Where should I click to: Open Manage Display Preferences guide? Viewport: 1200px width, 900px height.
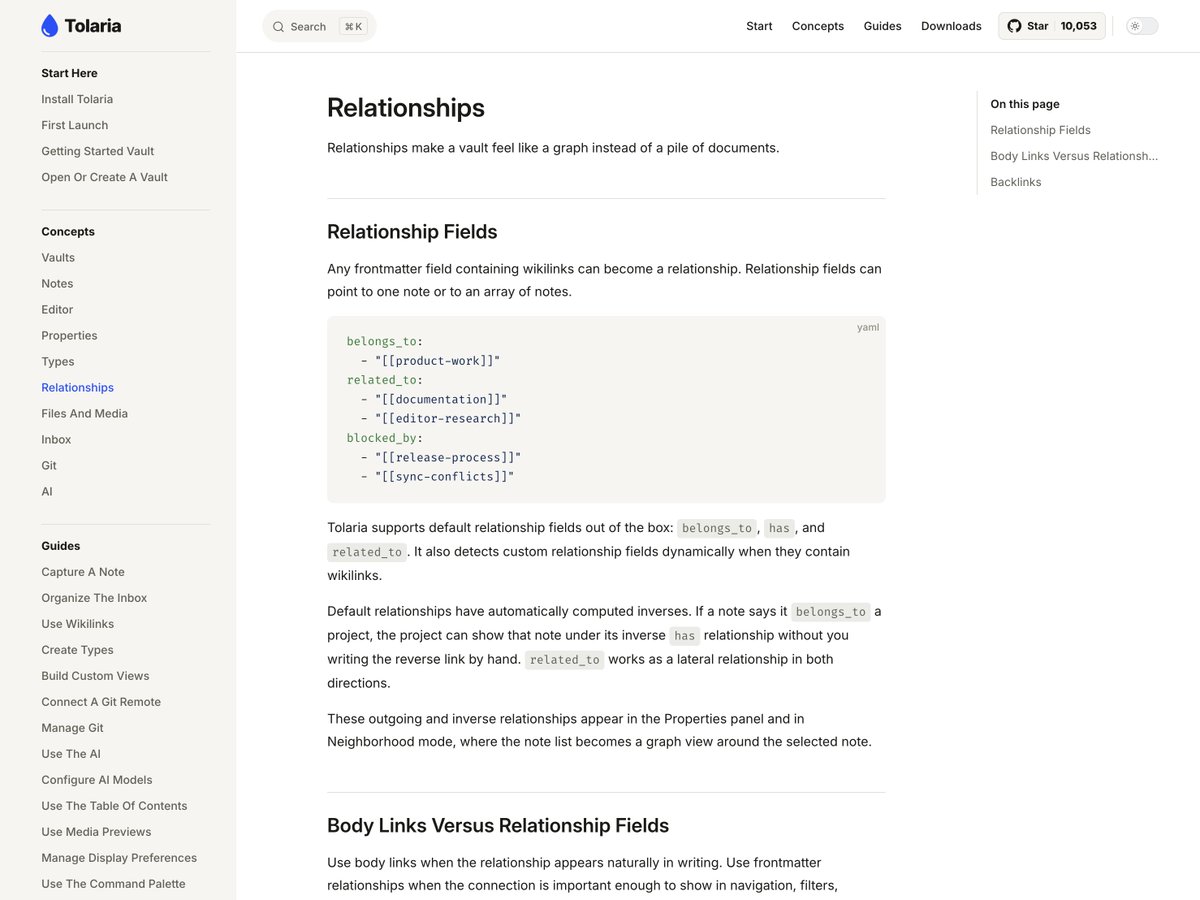[x=119, y=858]
